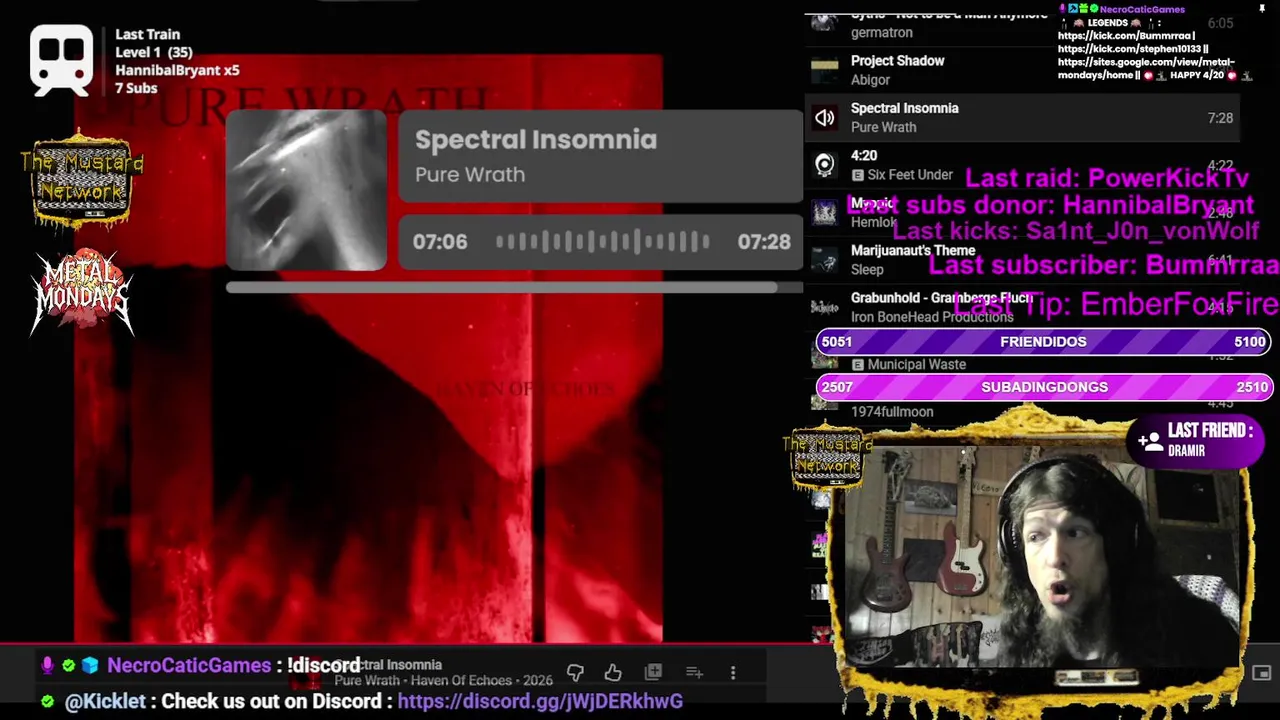Click the Marijuanaut's Theme album thumbnail
Screen dimensions: 1280x720
824,260
